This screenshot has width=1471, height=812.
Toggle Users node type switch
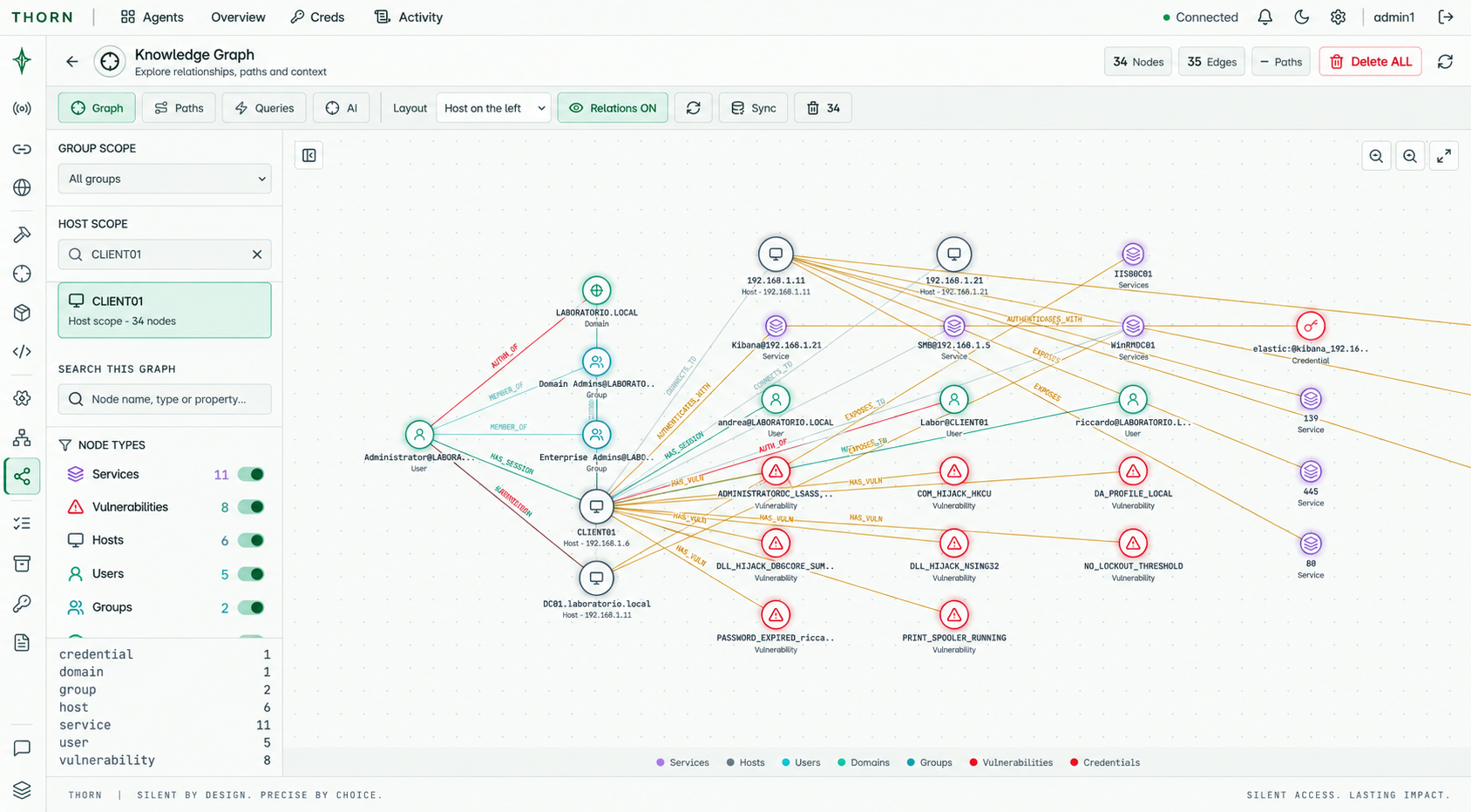click(x=251, y=574)
